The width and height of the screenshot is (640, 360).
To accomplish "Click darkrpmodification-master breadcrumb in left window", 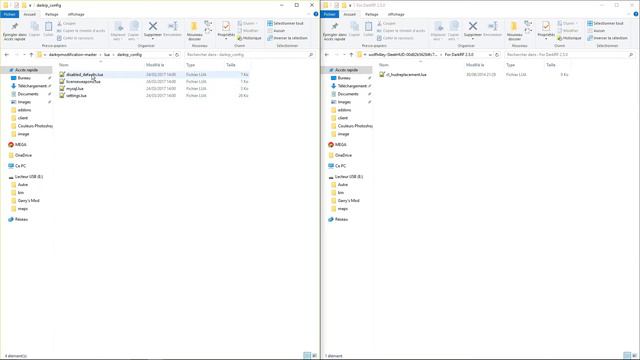I will 73,55.
